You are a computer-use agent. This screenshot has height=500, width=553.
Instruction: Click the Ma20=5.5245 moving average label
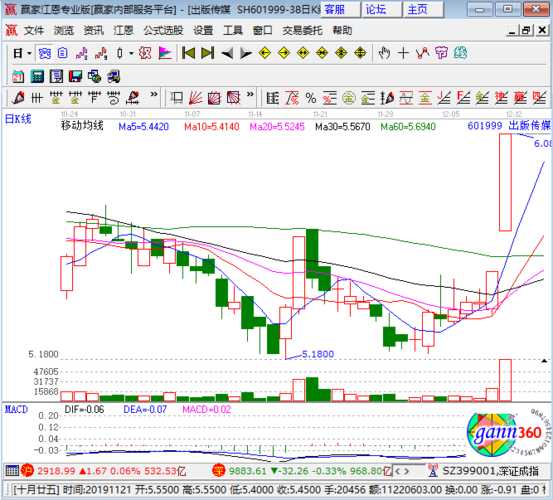pyautogui.click(x=277, y=127)
